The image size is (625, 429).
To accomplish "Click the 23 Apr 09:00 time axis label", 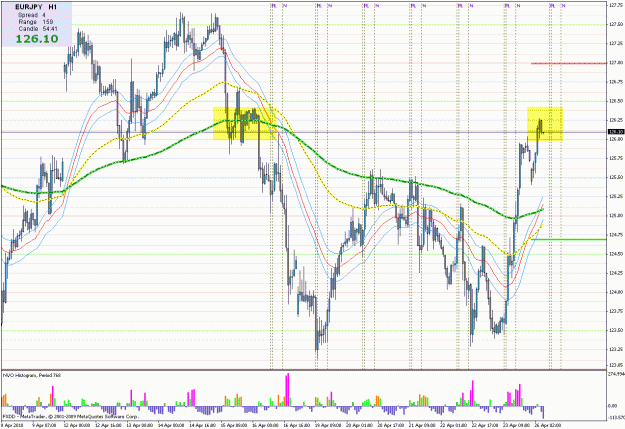I will pos(515,425).
